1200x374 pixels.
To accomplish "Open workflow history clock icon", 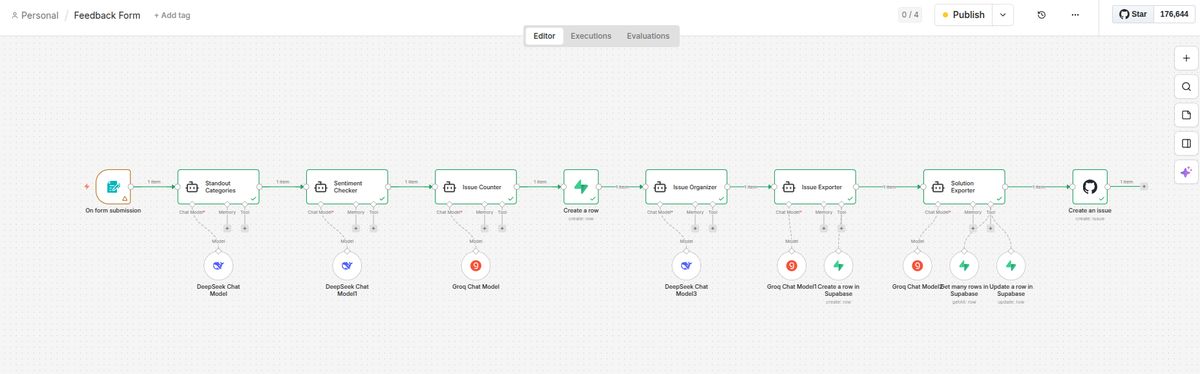I will point(1042,15).
